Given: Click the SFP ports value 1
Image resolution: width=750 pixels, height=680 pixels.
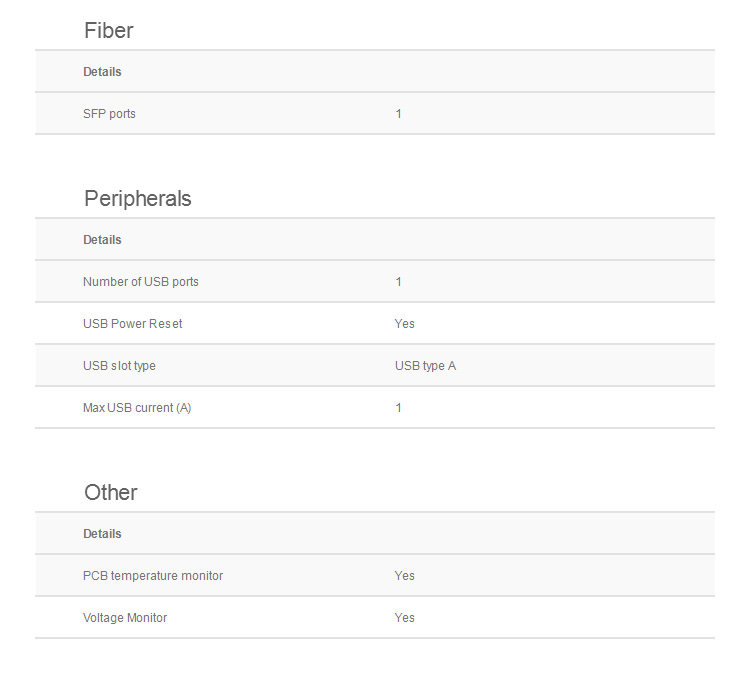Looking at the screenshot, I should [398, 114].
